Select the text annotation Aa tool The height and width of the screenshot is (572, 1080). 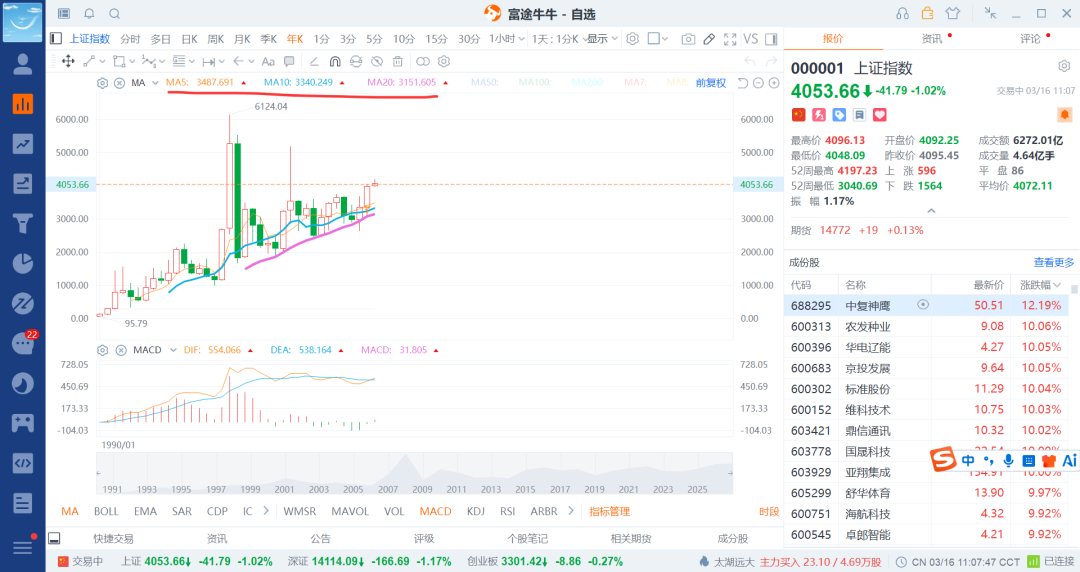(x=269, y=61)
